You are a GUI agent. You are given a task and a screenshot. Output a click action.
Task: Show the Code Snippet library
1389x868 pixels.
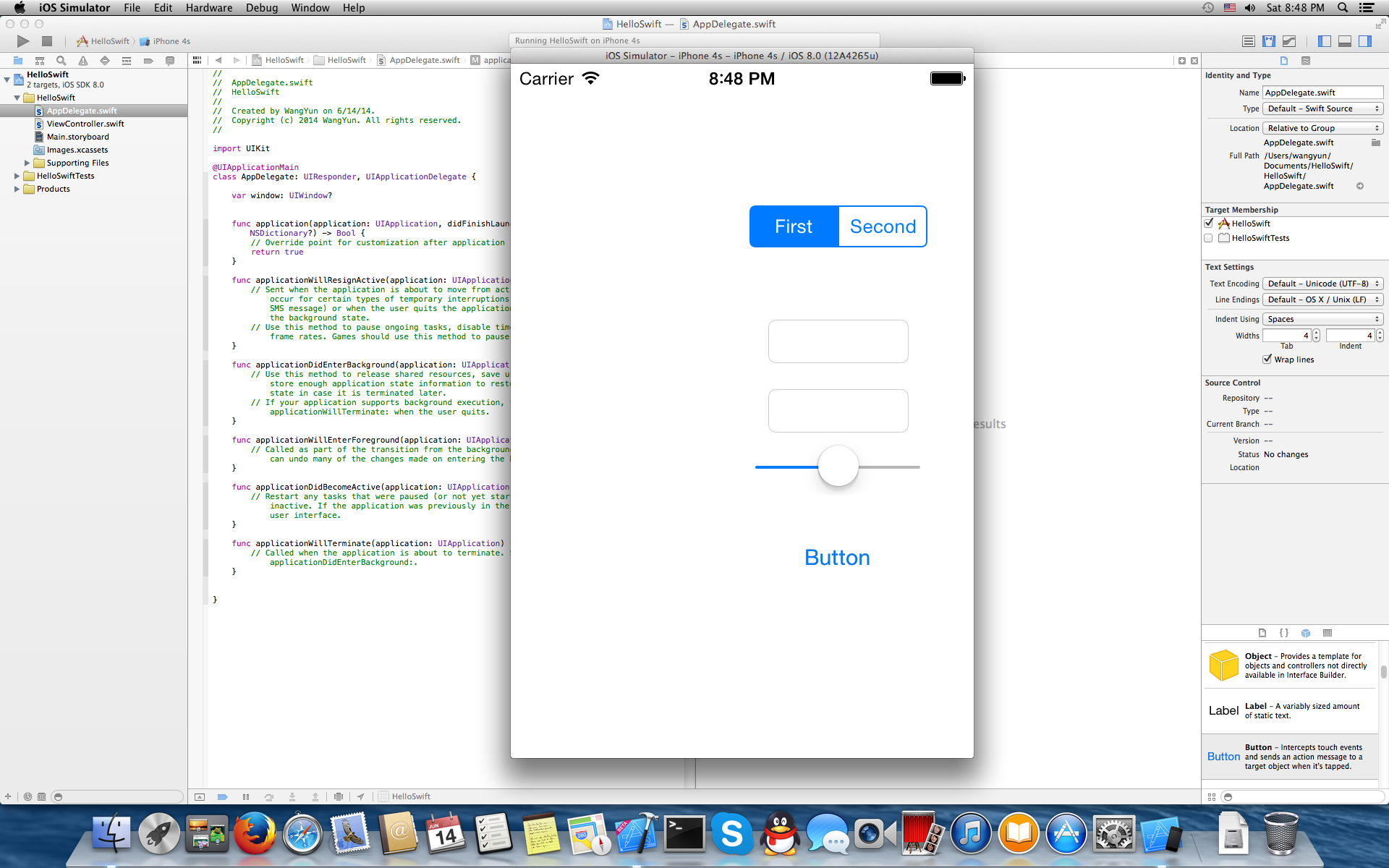point(1284,633)
